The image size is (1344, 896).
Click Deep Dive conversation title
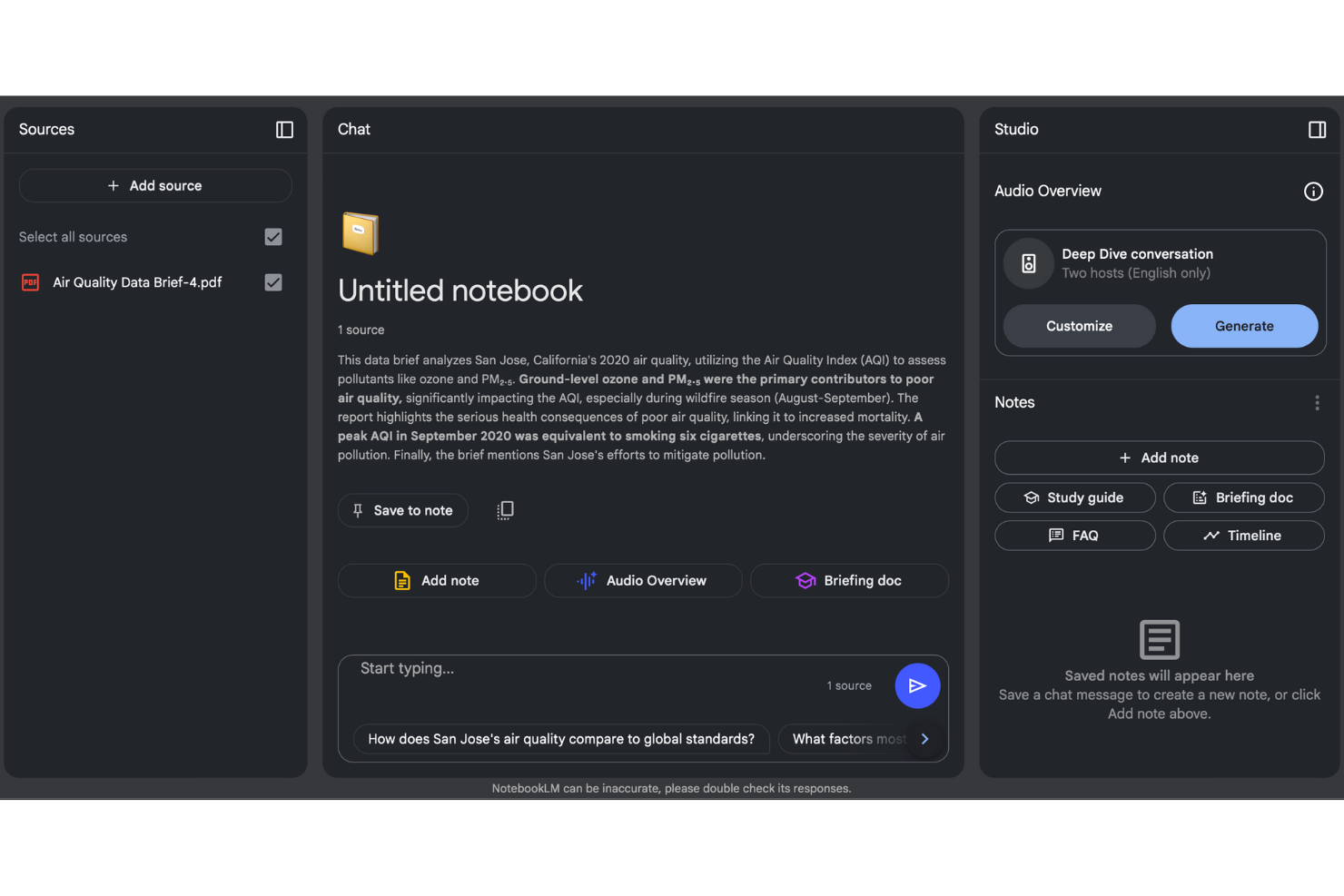(x=1137, y=254)
